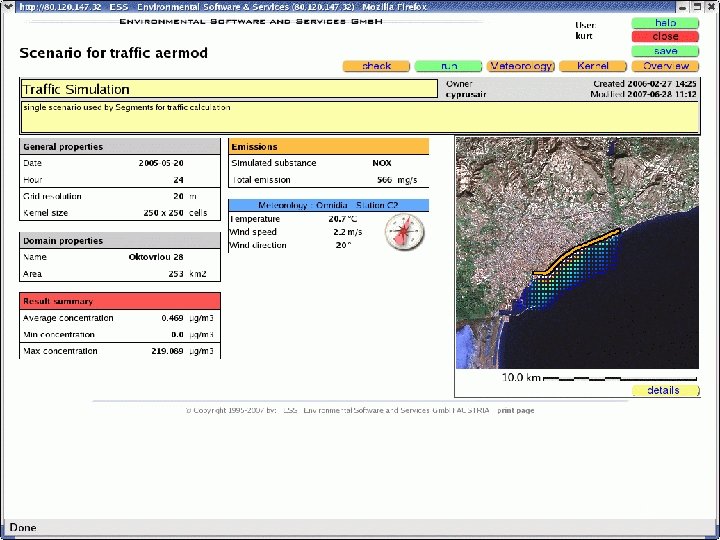Go to the Overview page

point(665,66)
